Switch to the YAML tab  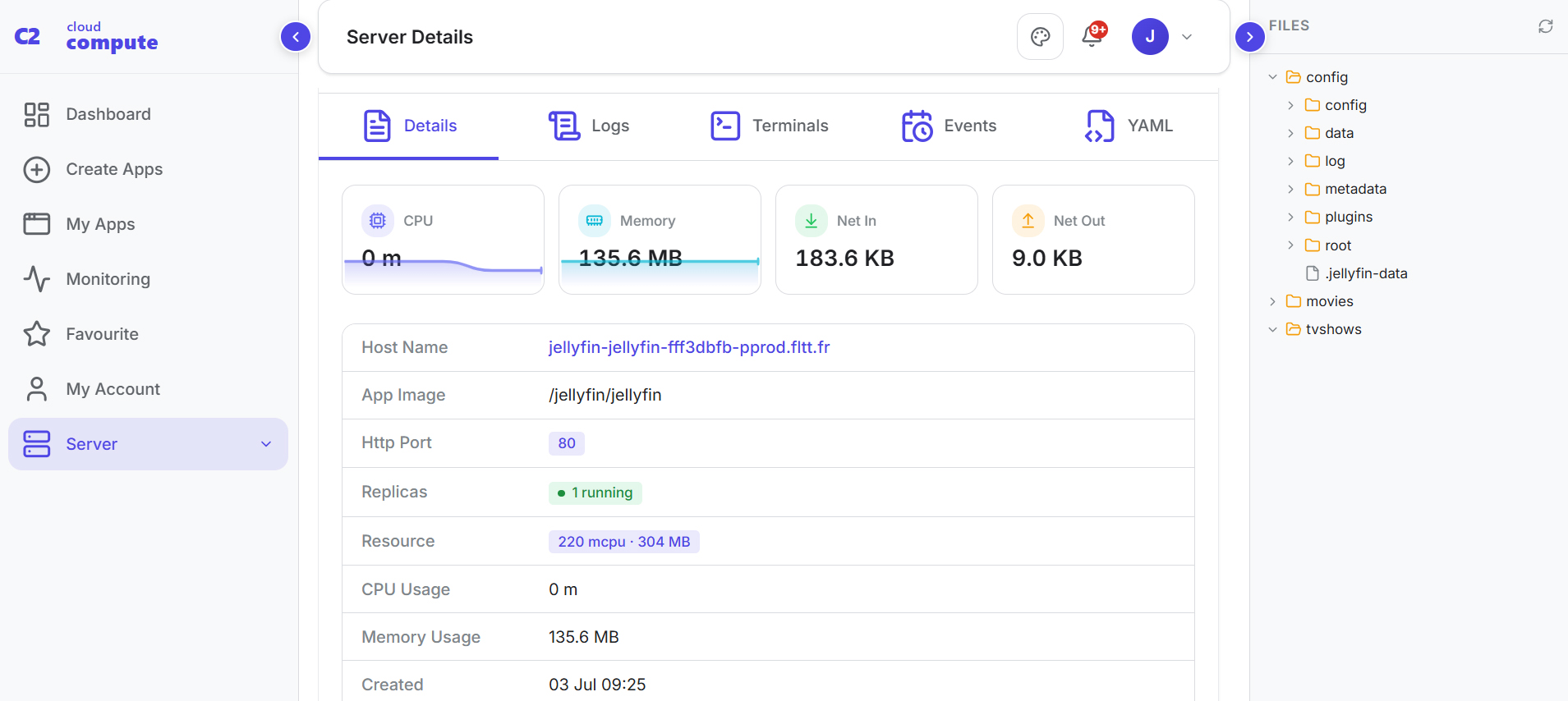click(1129, 126)
